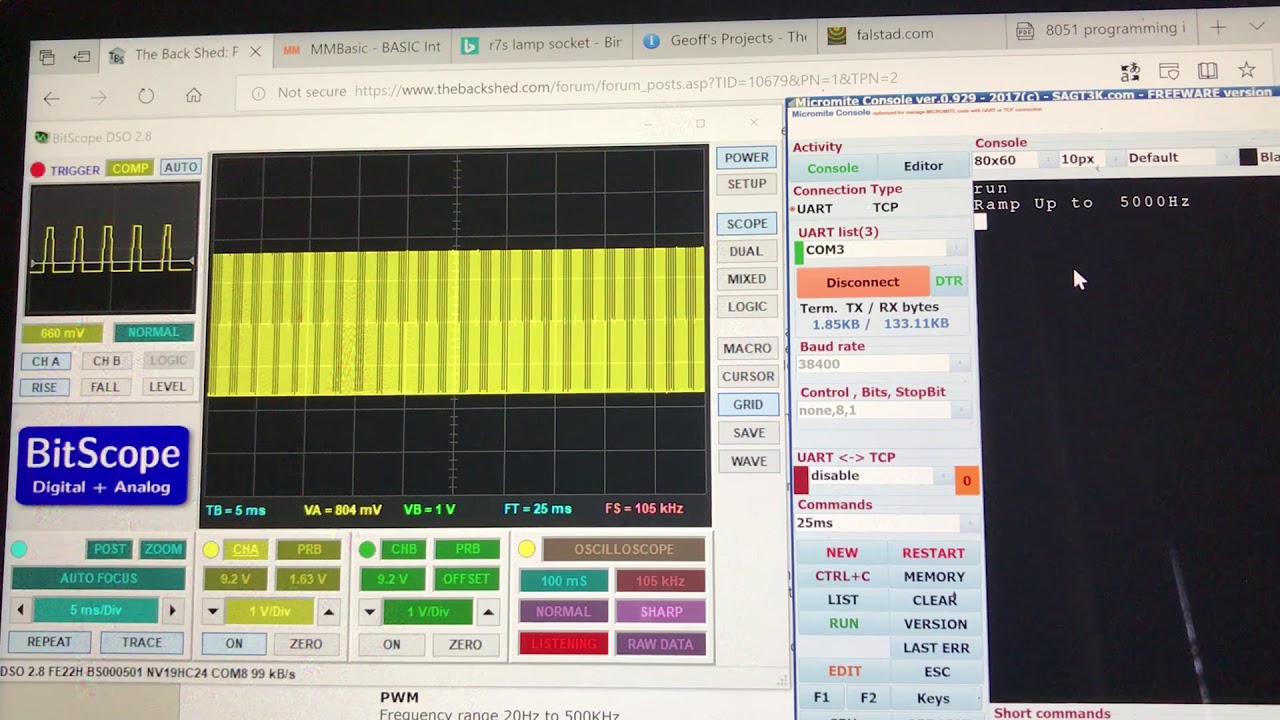This screenshot has height=720, width=1280.
Task: Toggle the DTR line
Action: [x=948, y=281]
